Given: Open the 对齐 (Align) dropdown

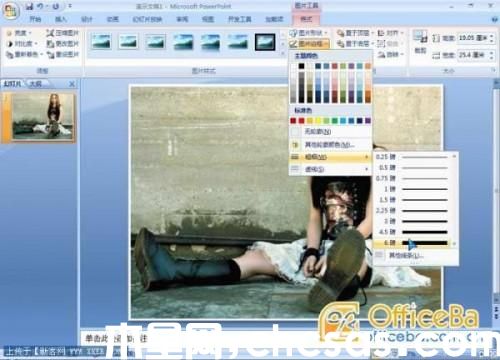Looking at the screenshot, I should coord(391,33).
